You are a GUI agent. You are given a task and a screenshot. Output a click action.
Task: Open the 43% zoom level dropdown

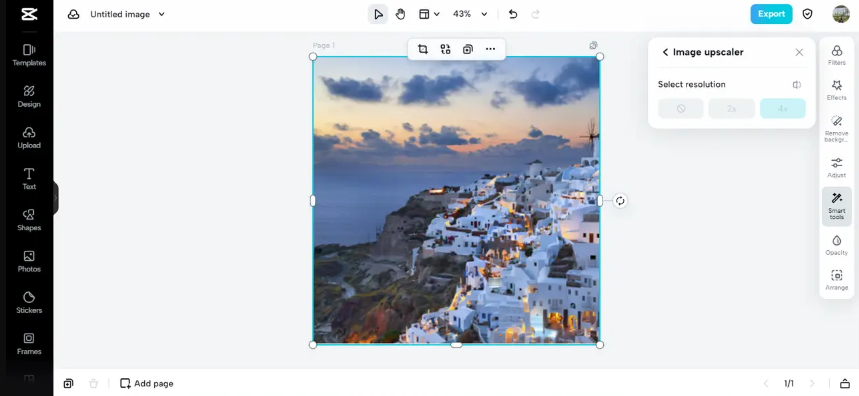tap(470, 14)
